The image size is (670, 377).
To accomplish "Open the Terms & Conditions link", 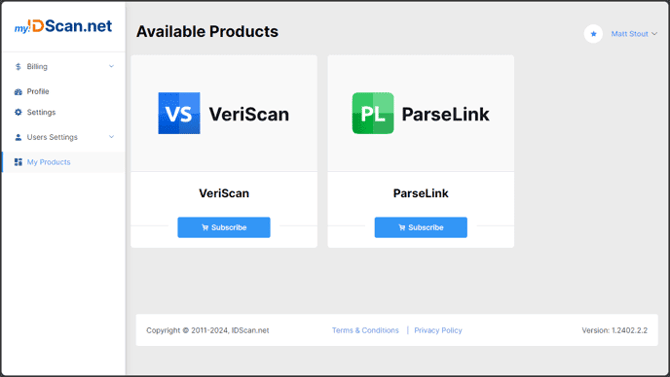I will click(x=365, y=330).
